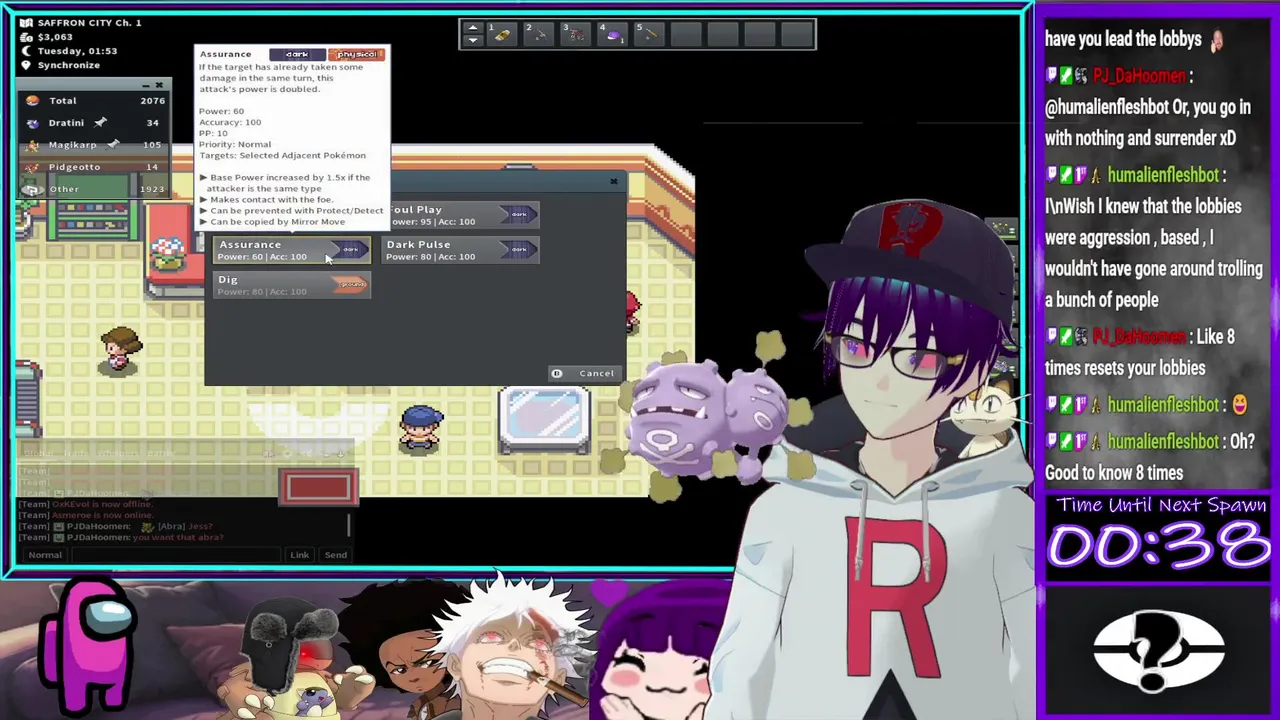Toggle the pin next to Dratini
This screenshot has height=720, width=1280.
[100, 122]
